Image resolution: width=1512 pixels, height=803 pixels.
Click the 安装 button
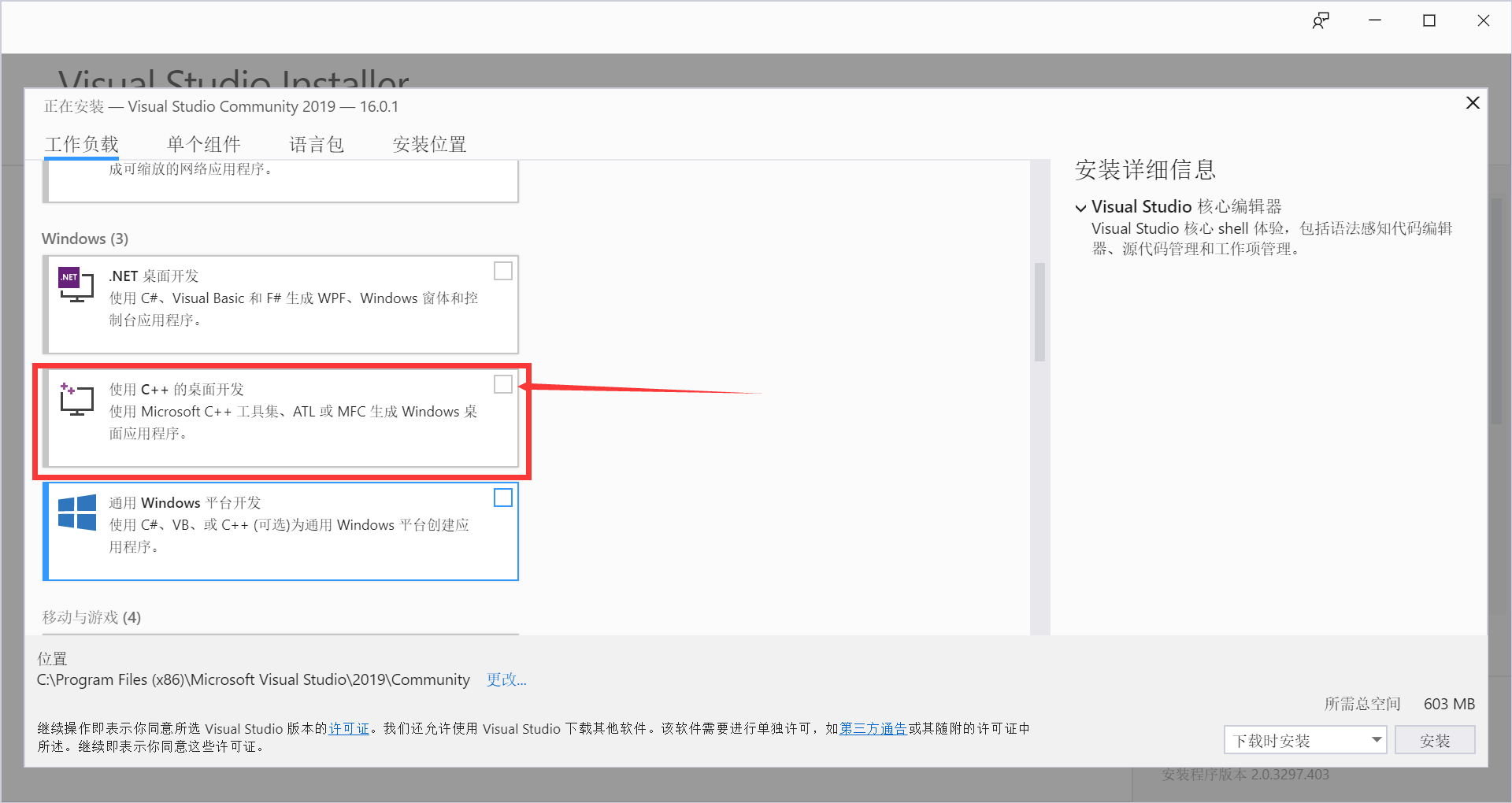[1435, 740]
